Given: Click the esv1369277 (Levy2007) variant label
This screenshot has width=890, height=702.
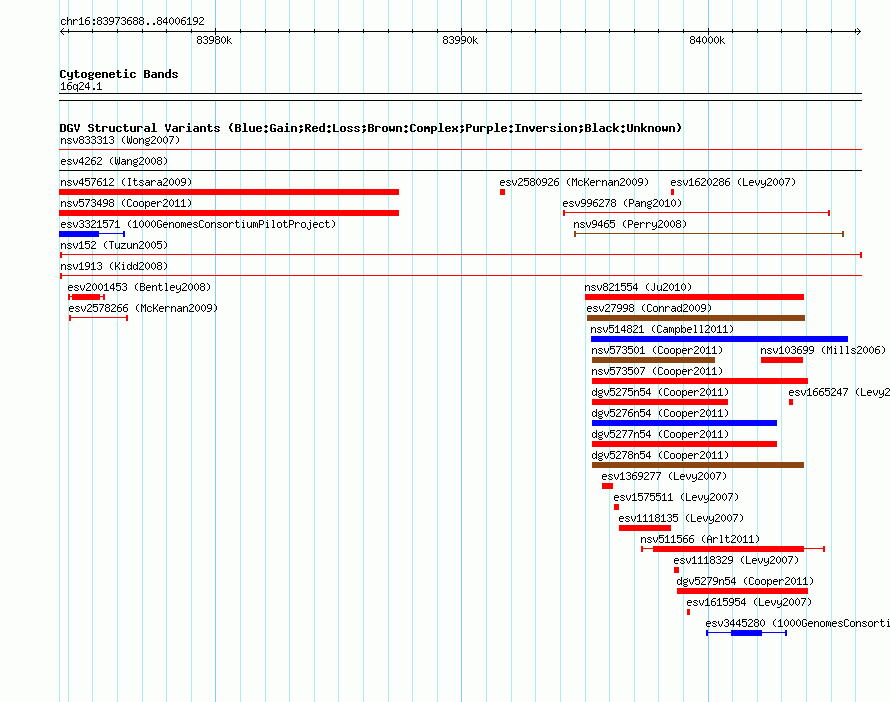Looking at the screenshot, I should tap(664, 476).
